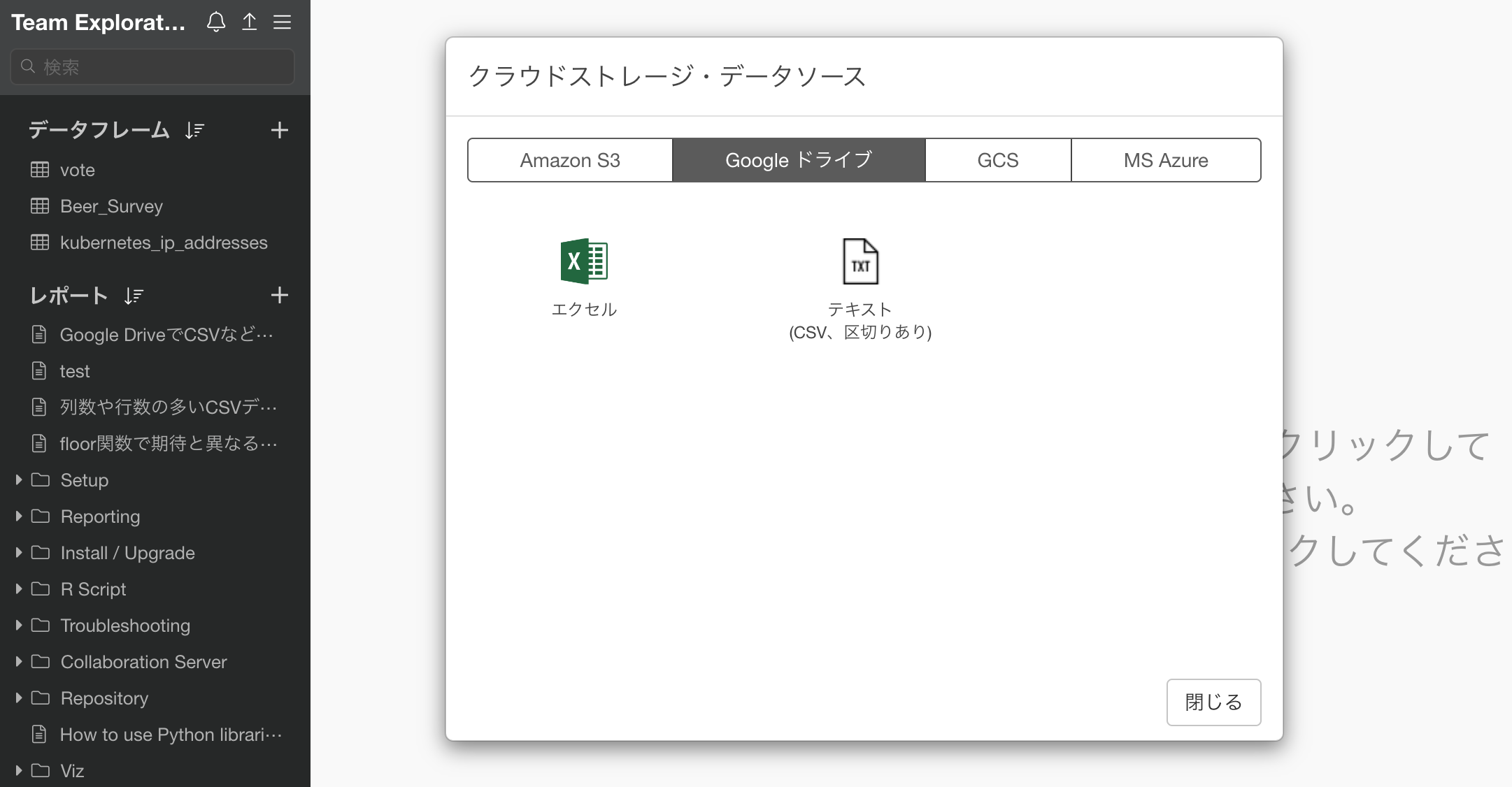Switch to GCS tab
The height and width of the screenshot is (787, 1512).
tap(997, 160)
